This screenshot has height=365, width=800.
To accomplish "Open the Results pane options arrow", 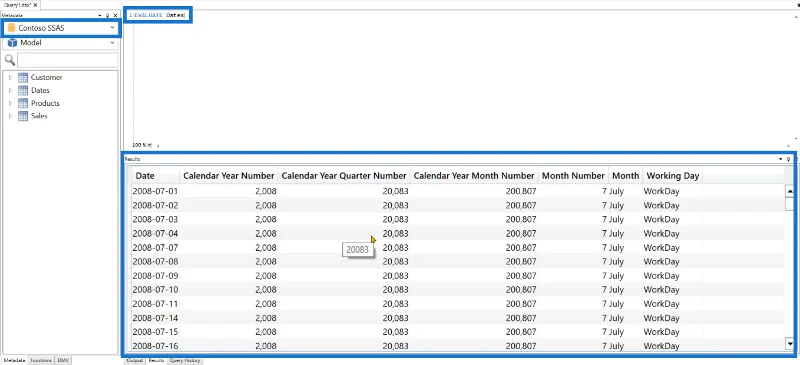I will pos(781,159).
